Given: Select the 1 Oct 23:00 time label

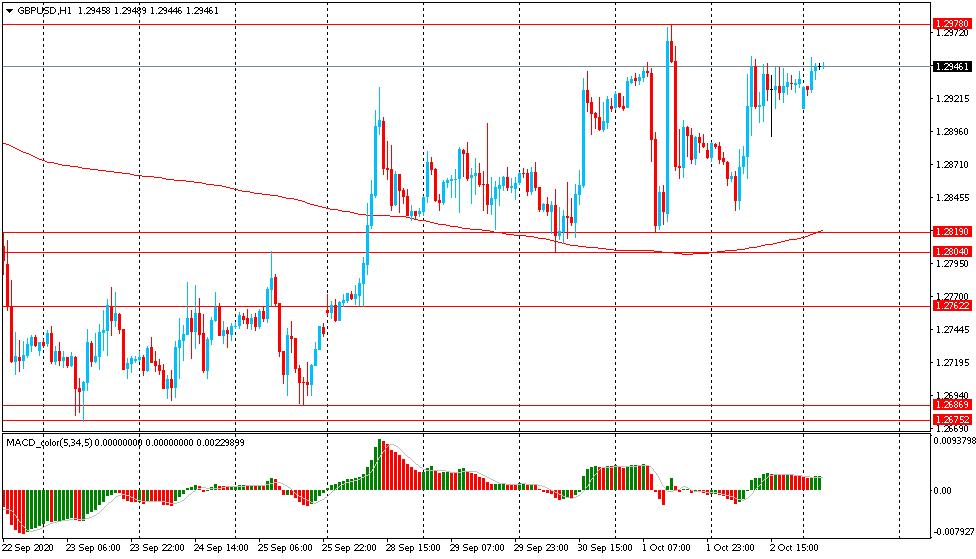Looking at the screenshot, I should [x=731, y=548].
